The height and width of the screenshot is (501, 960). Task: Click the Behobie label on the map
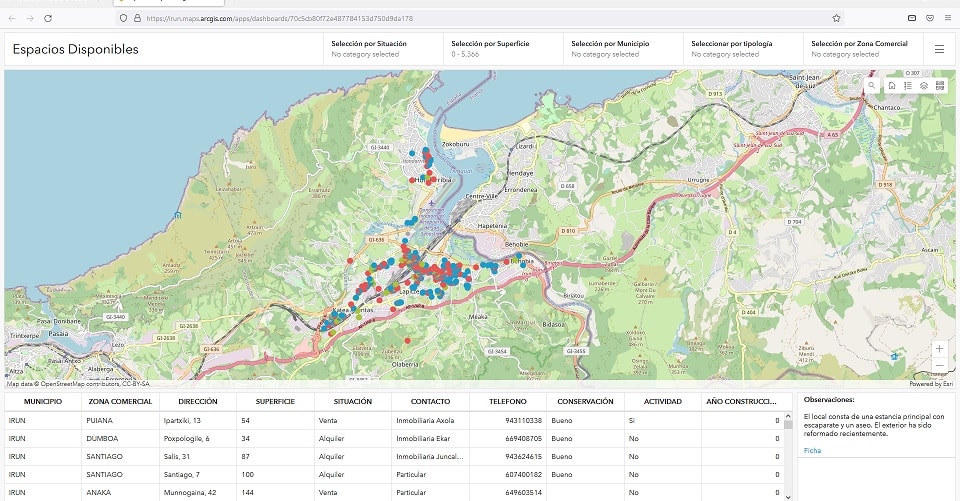[x=516, y=244]
